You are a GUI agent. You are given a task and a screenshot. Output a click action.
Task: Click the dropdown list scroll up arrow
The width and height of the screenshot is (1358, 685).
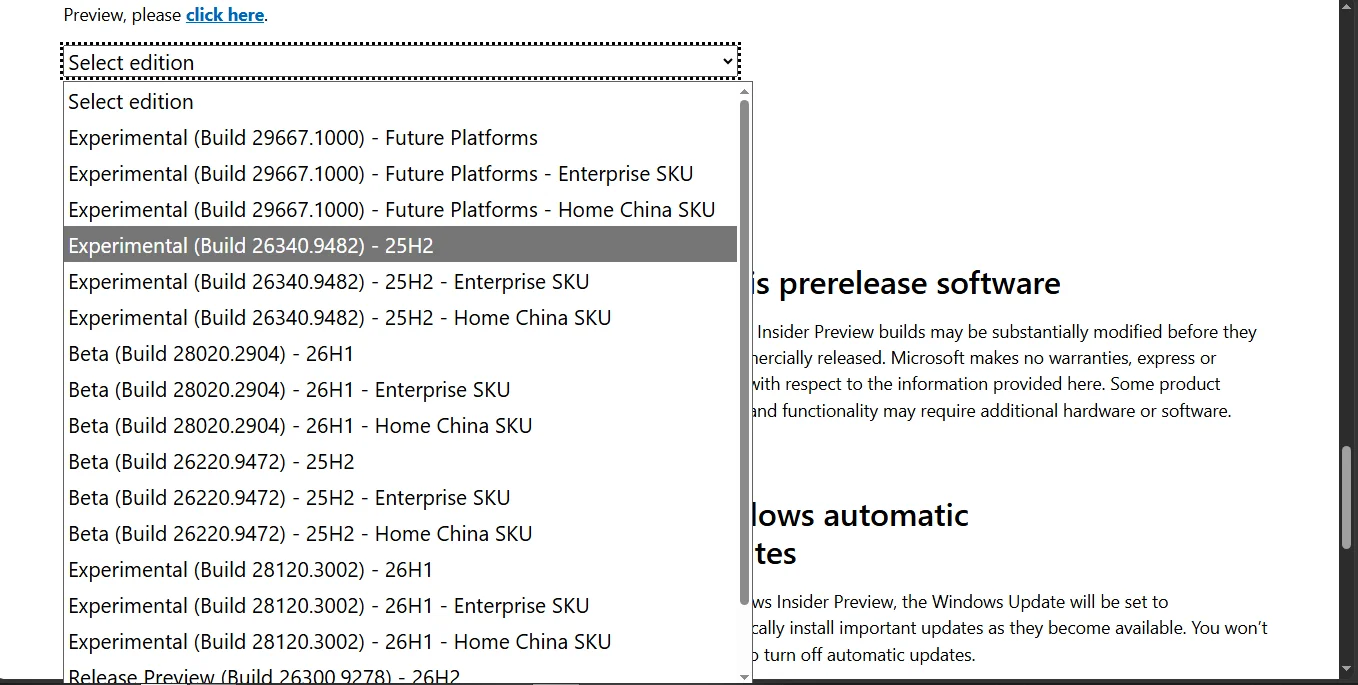click(x=744, y=91)
